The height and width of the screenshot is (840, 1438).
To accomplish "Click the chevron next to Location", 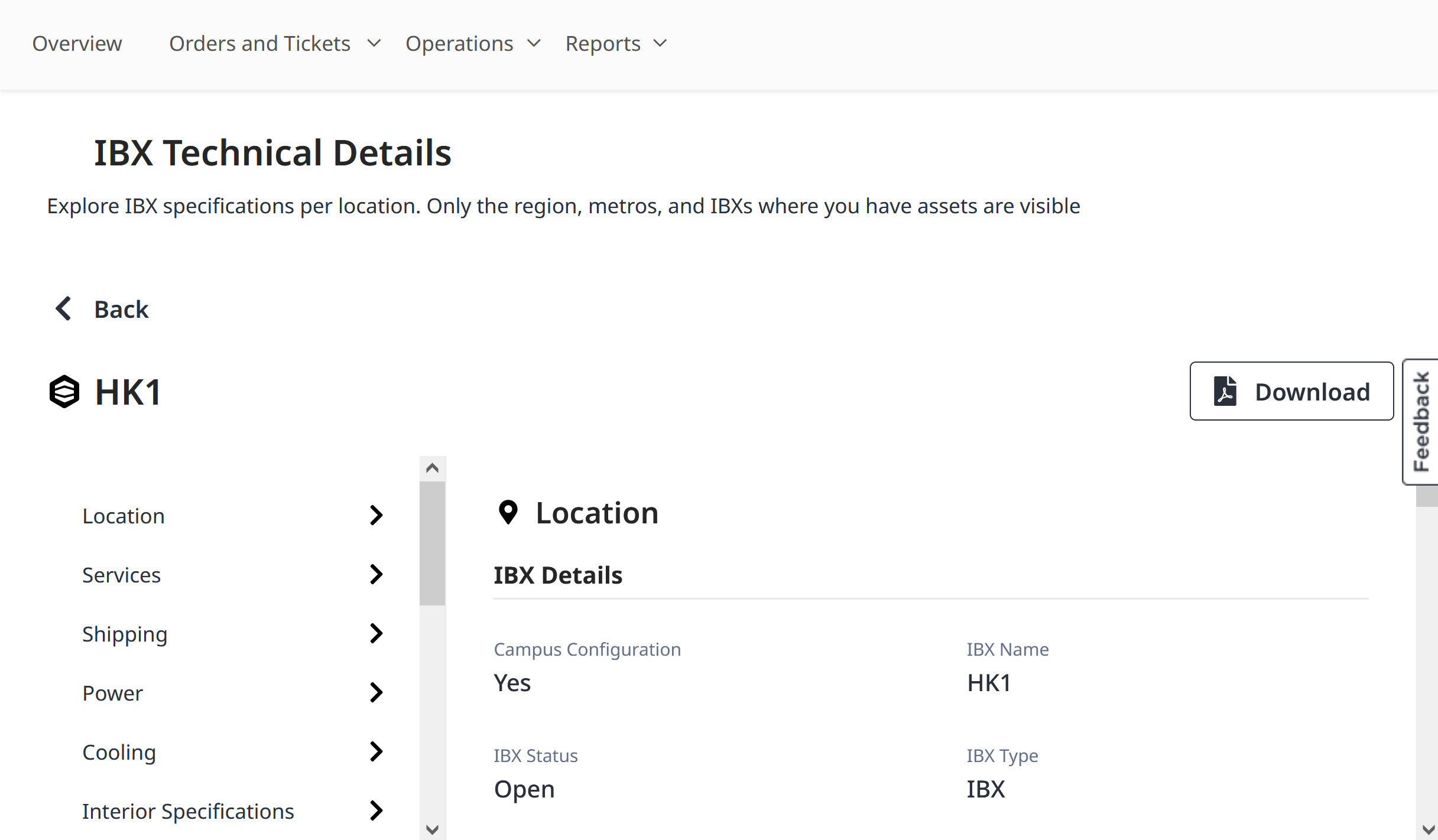I will [x=376, y=515].
